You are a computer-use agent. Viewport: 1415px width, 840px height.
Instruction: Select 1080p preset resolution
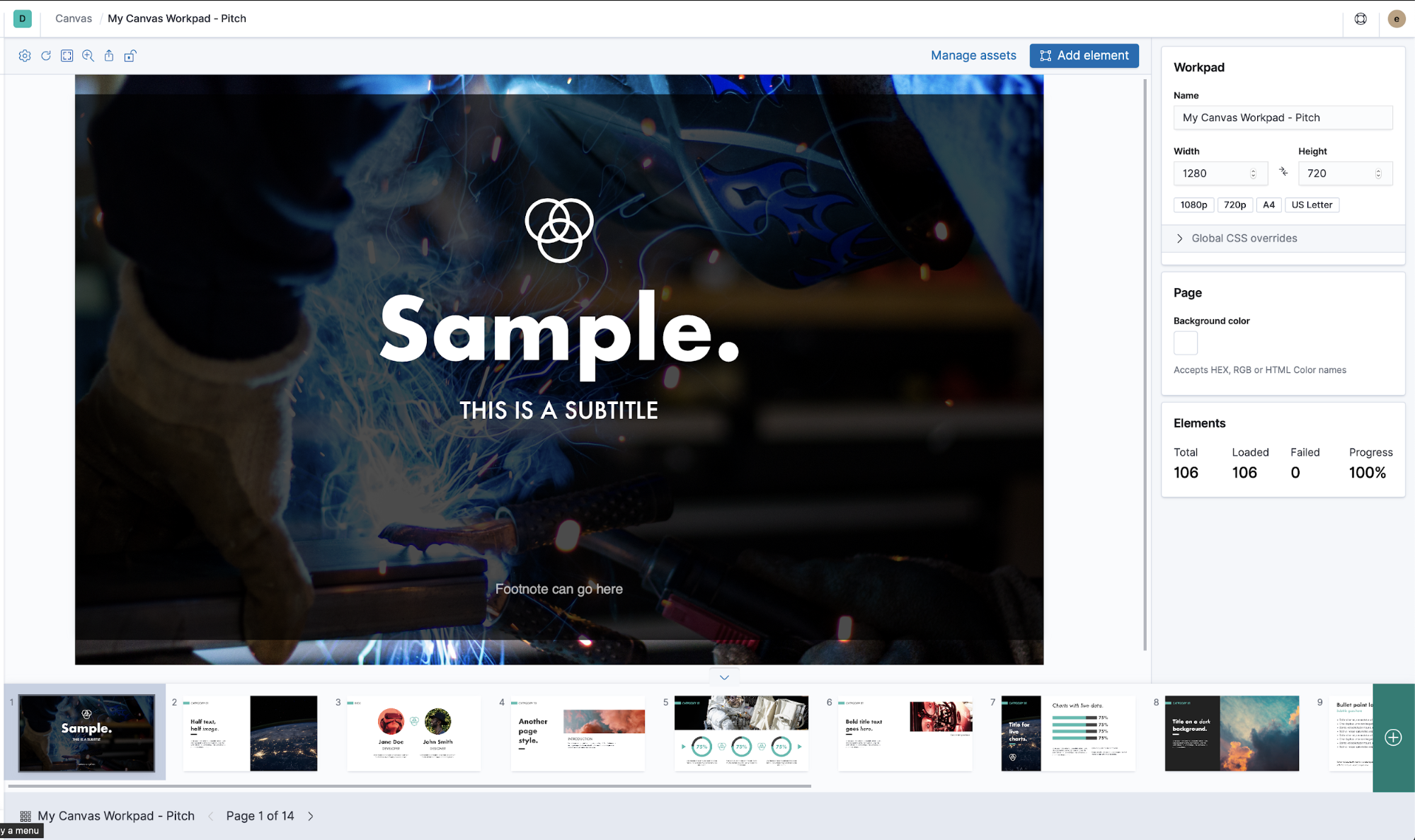click(x=1193, y=204)
